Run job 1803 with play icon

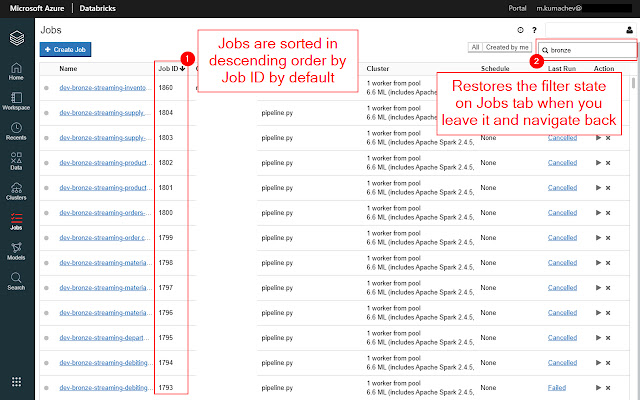click(x=598, y=138)
